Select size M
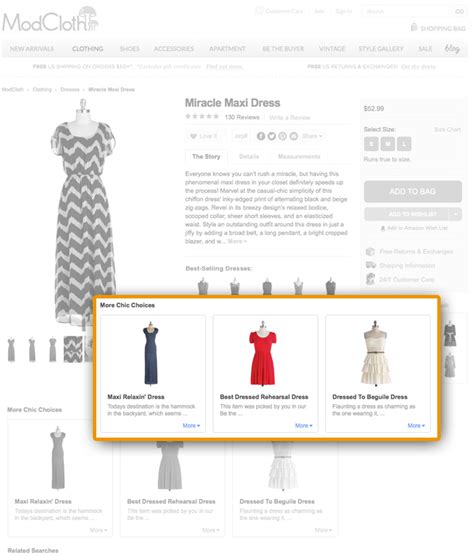474x556 pixels. pos(387,144)
